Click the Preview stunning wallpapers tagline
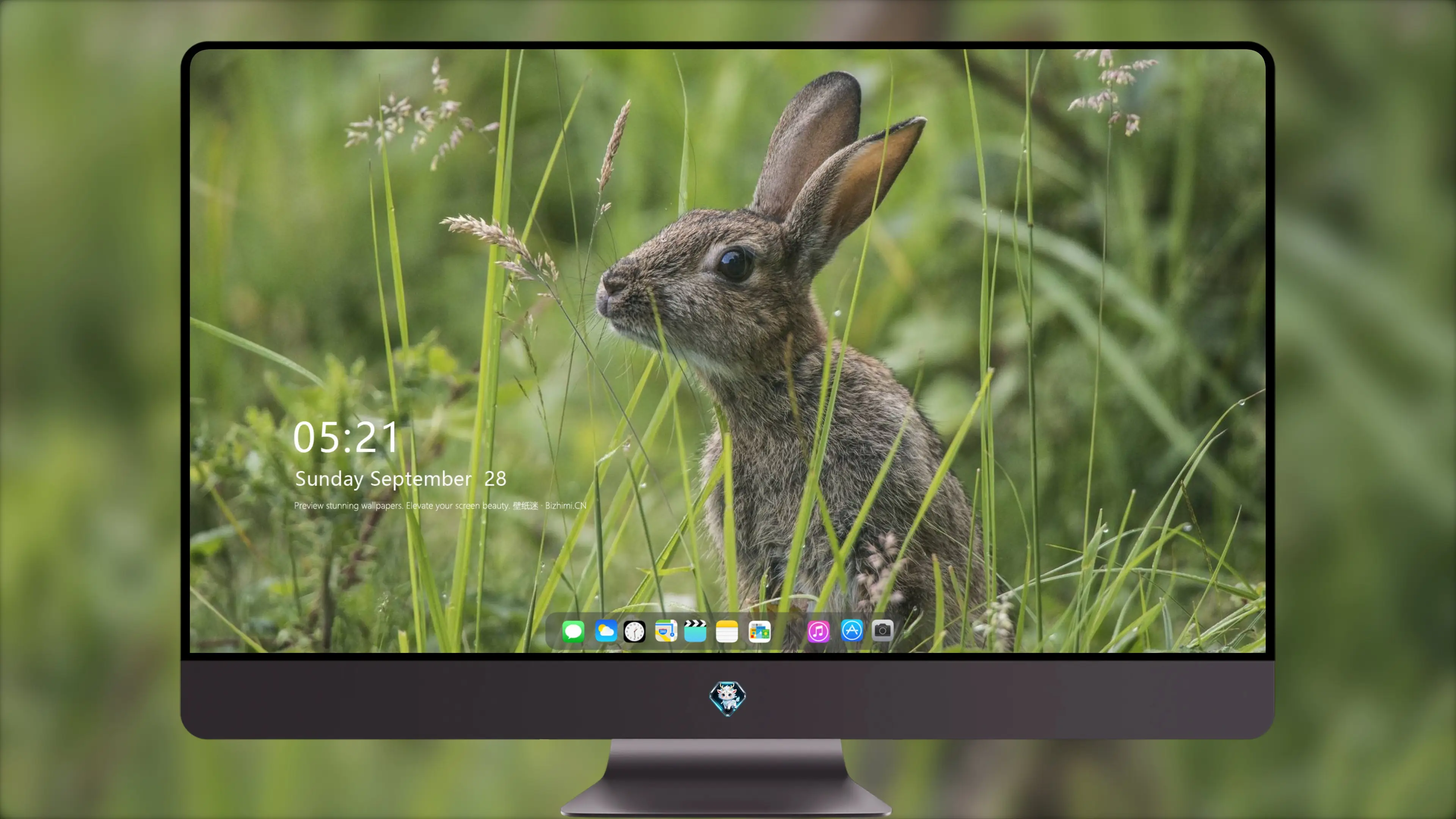Screen dimensions: 1456x819 pyautogui.click(x=440, y=505)
